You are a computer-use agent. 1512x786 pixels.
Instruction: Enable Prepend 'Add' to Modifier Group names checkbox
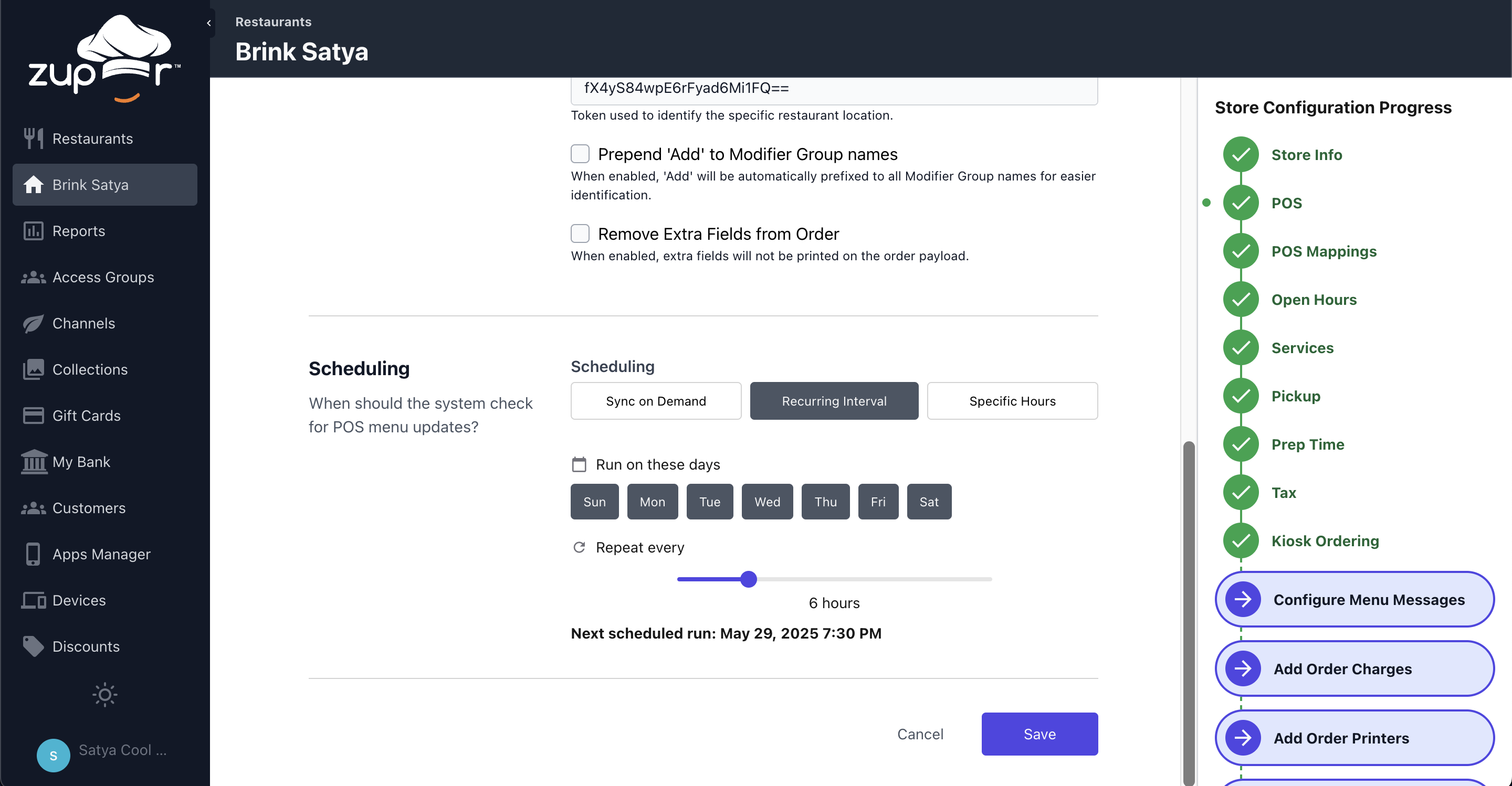click(580, 154)
